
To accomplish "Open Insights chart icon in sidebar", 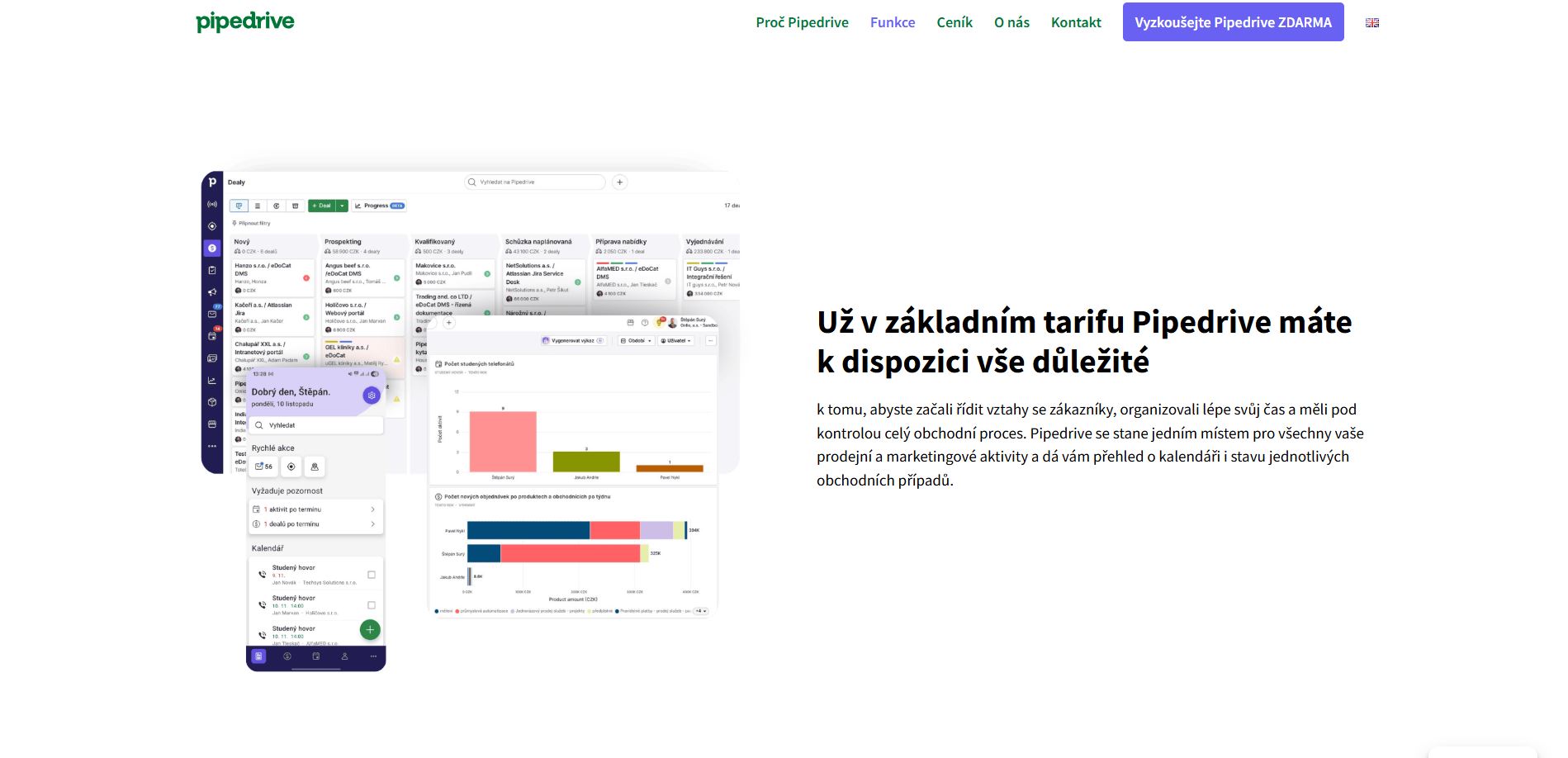I will [212, 381].
